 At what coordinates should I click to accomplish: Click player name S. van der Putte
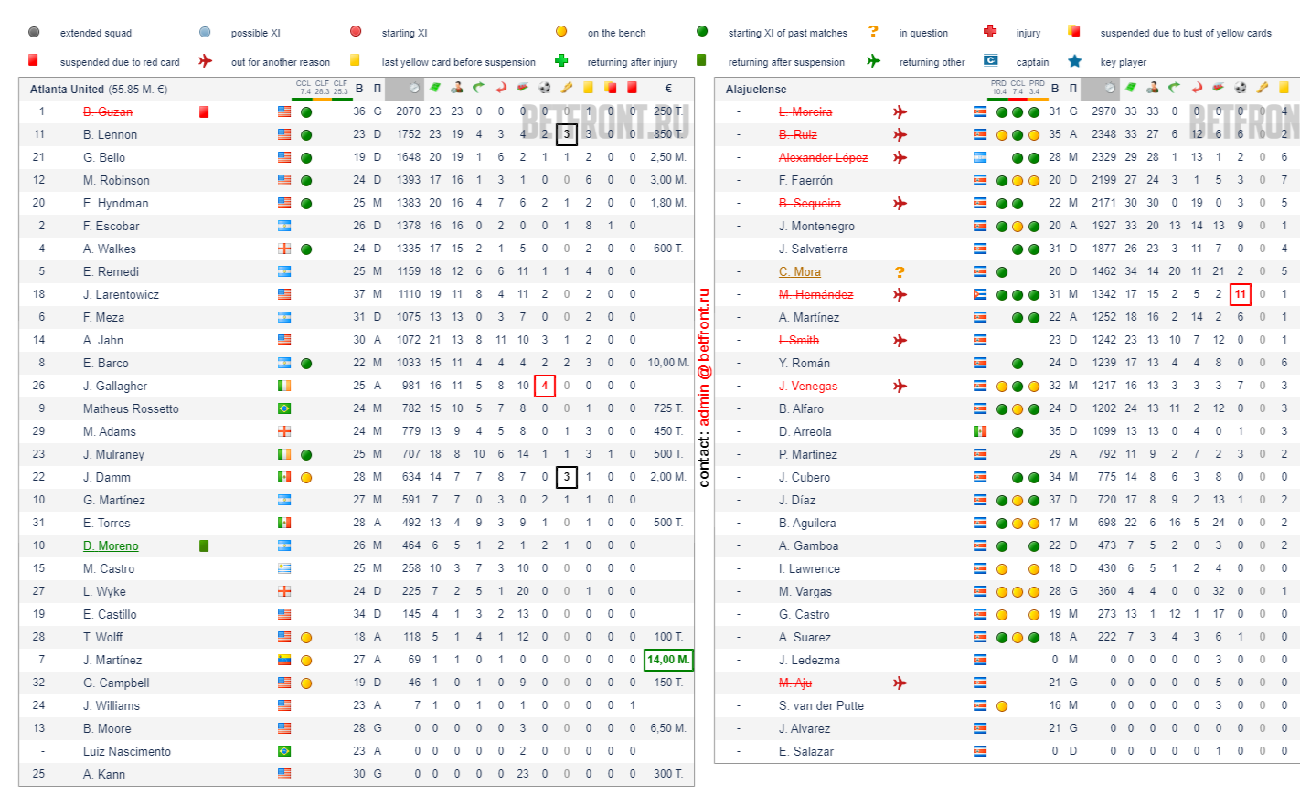point(821,706)
